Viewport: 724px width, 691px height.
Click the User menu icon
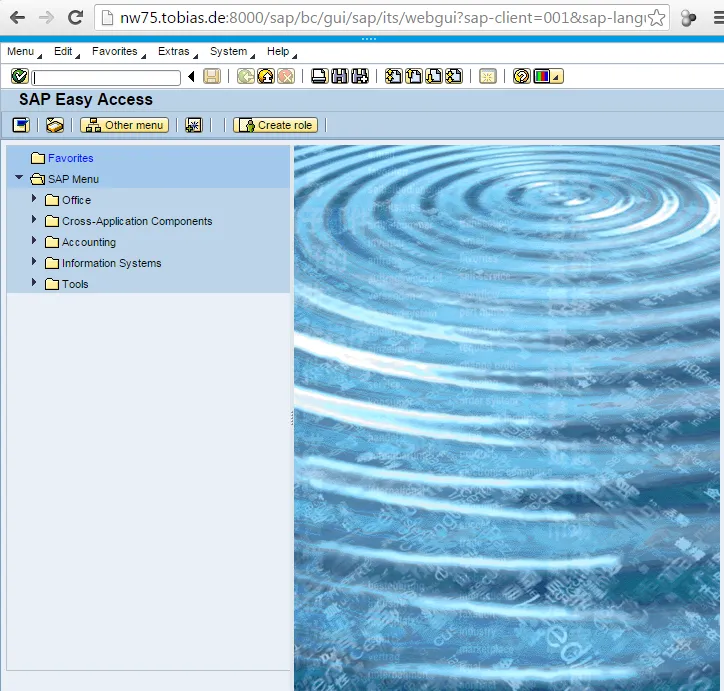pos(20,125)
